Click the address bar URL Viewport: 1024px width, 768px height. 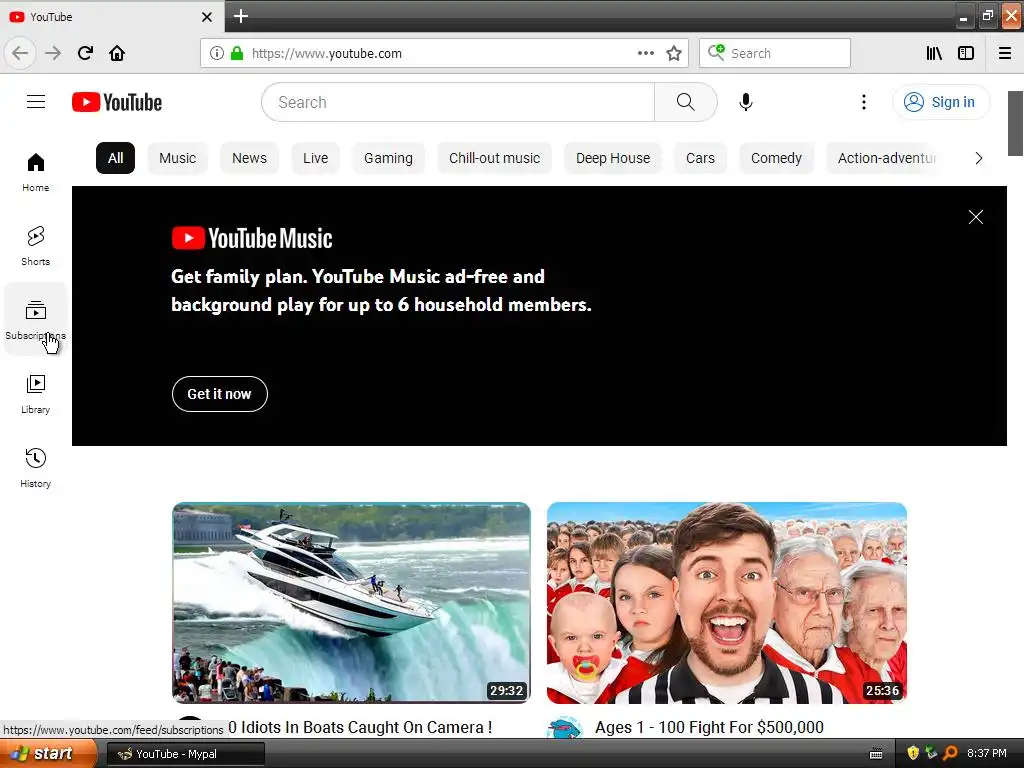coord(327,54)
